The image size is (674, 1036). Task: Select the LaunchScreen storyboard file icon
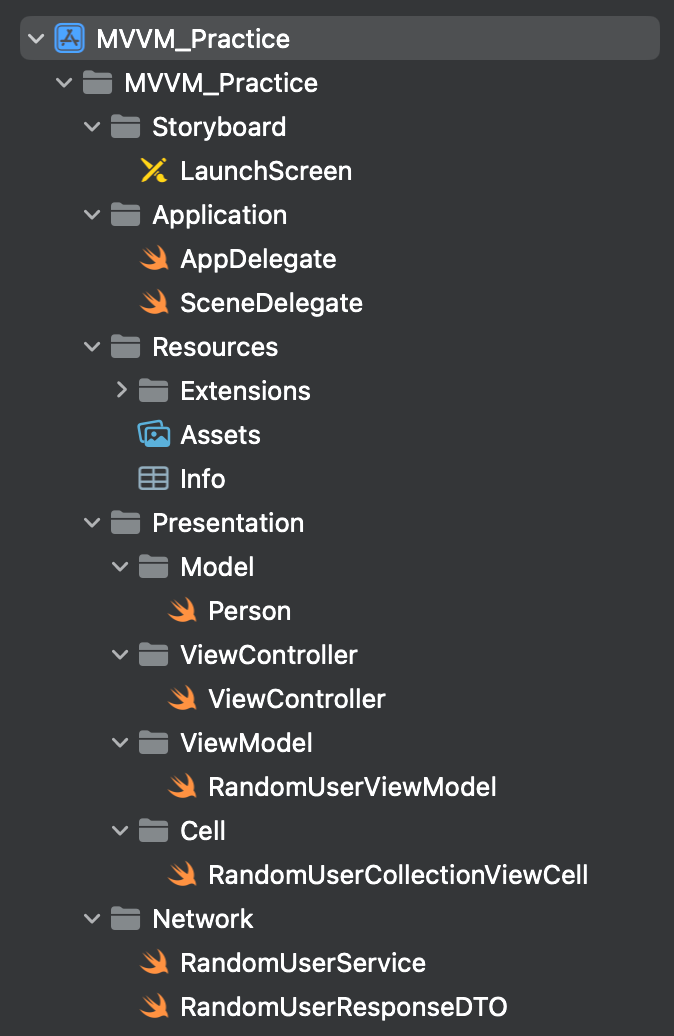154,170
